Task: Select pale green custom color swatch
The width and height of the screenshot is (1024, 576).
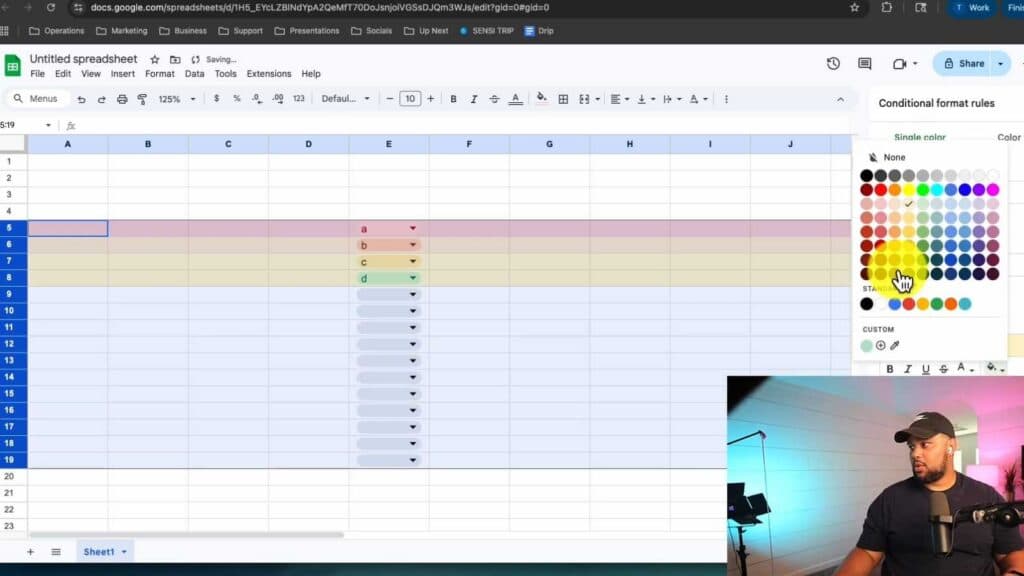Action: pyautogui.click(x=867, y=345)
